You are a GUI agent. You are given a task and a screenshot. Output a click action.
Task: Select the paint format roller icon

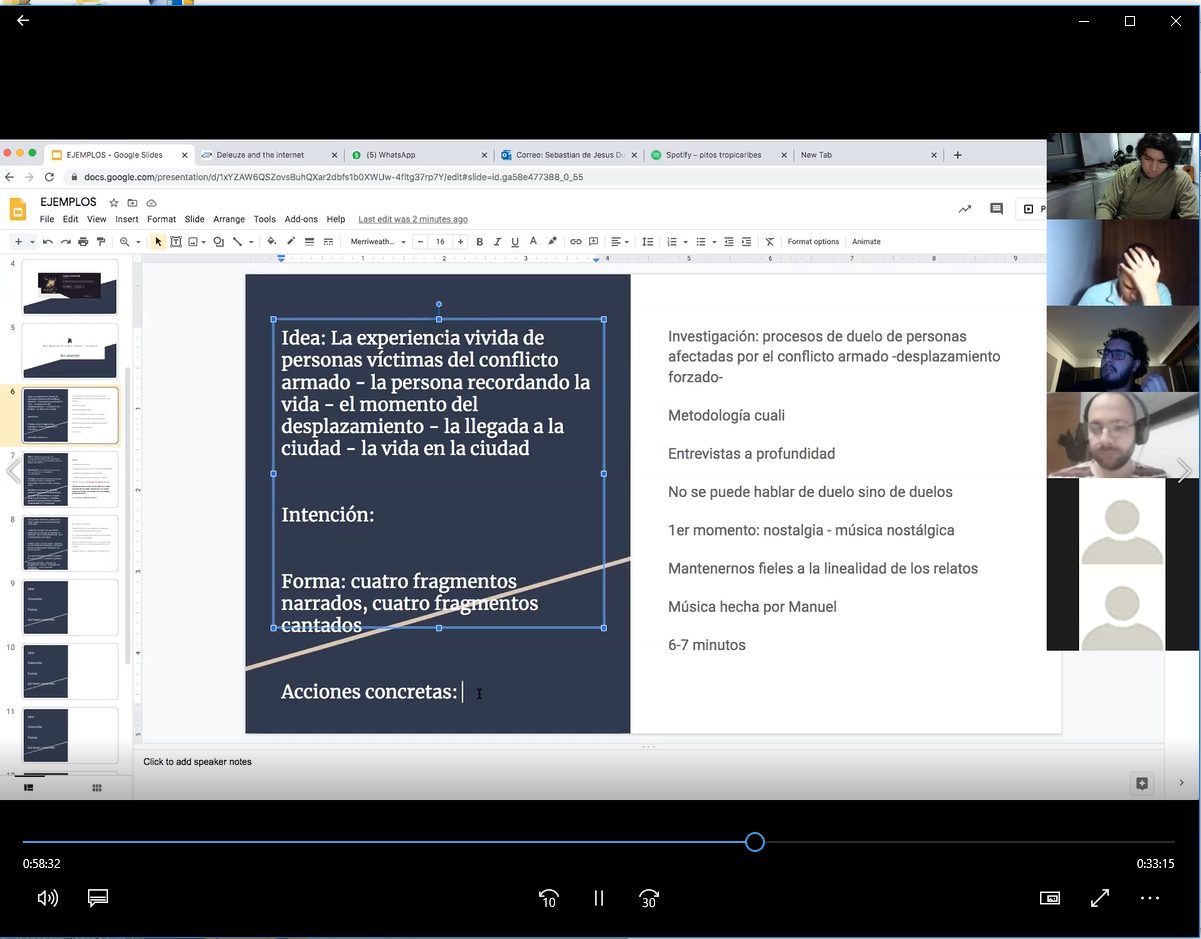click(100, 242)
